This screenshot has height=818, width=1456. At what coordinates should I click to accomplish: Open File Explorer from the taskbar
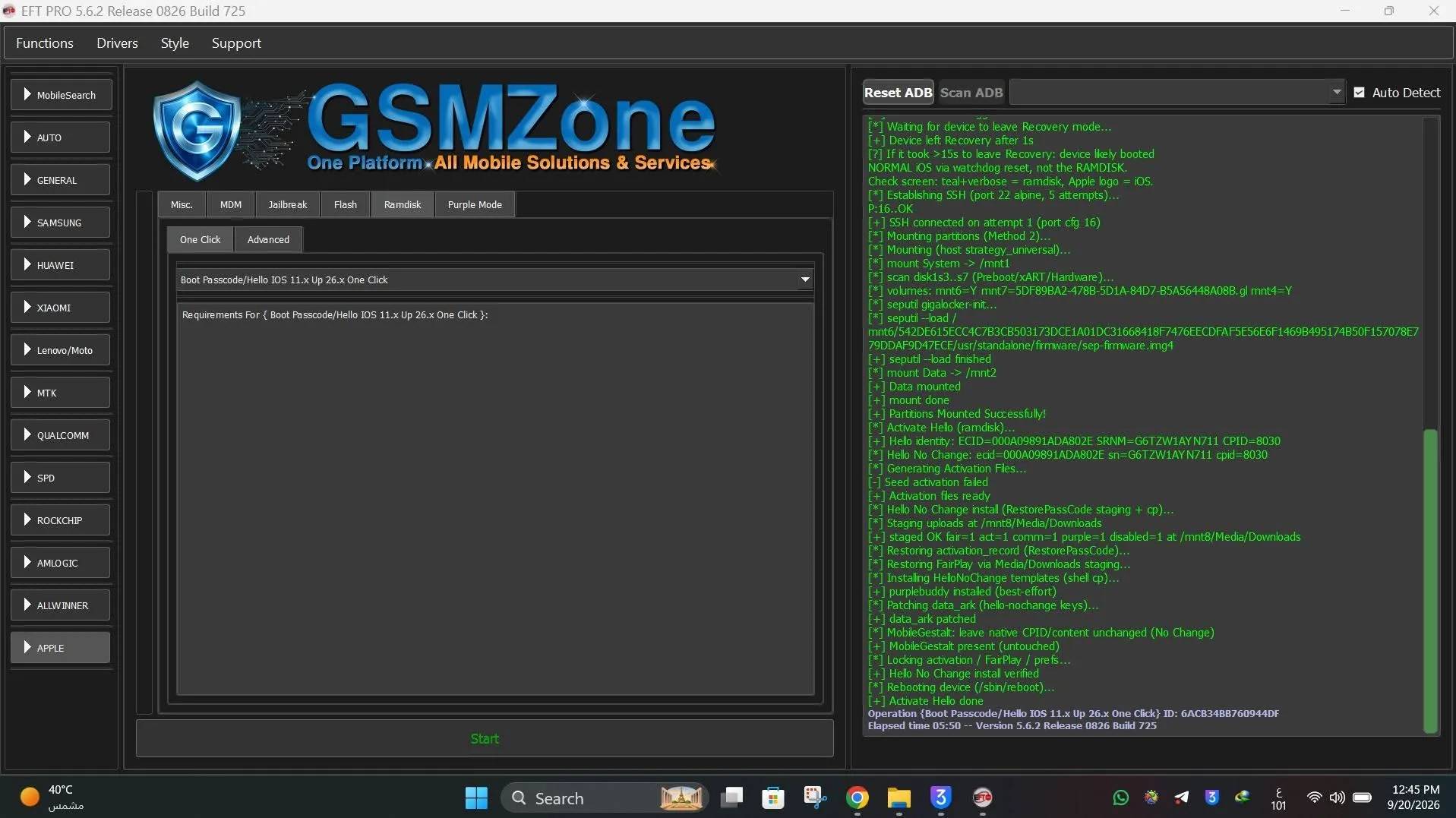point(899,797)
